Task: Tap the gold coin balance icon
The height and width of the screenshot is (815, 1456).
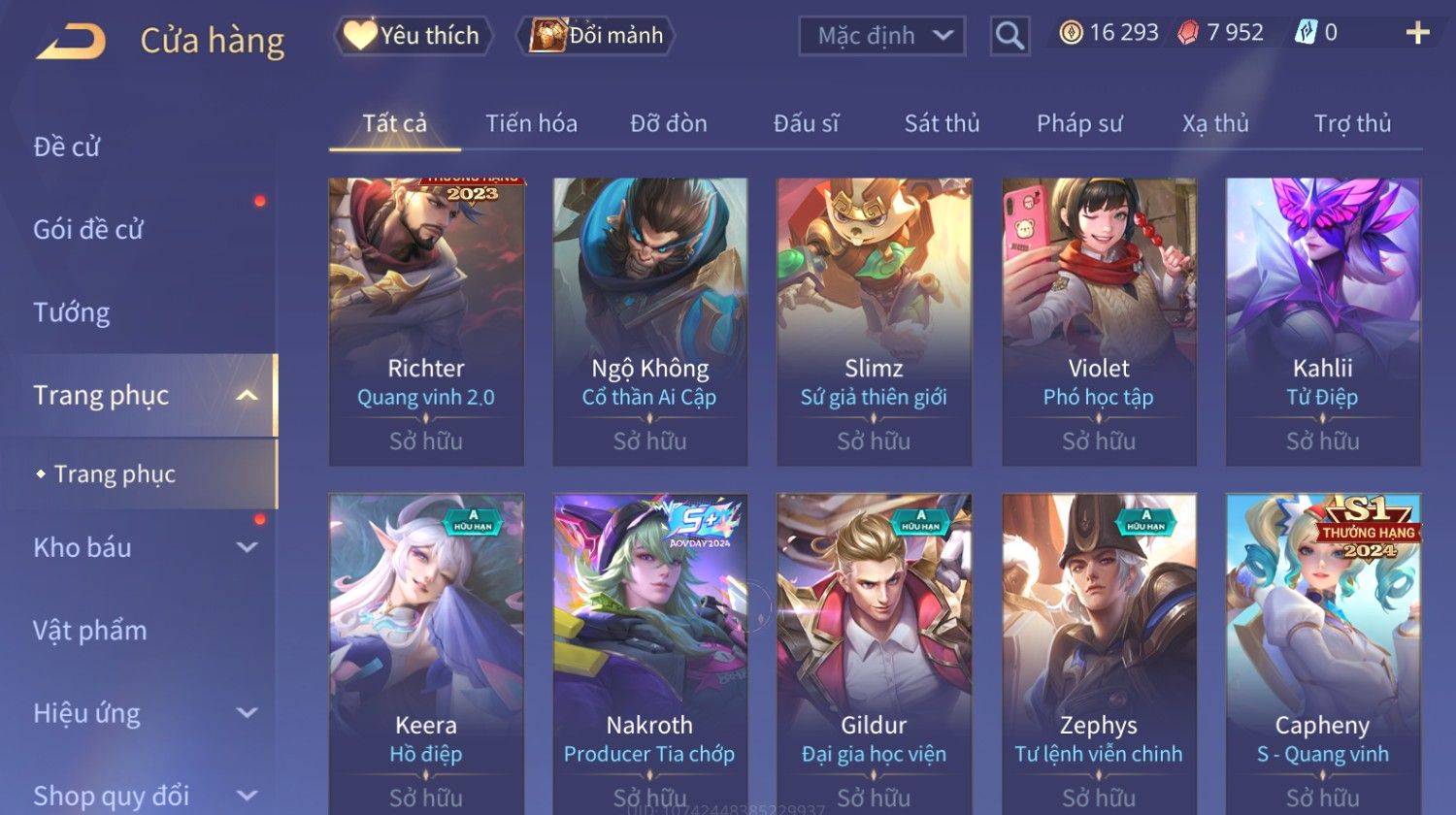Action: 1071,33
